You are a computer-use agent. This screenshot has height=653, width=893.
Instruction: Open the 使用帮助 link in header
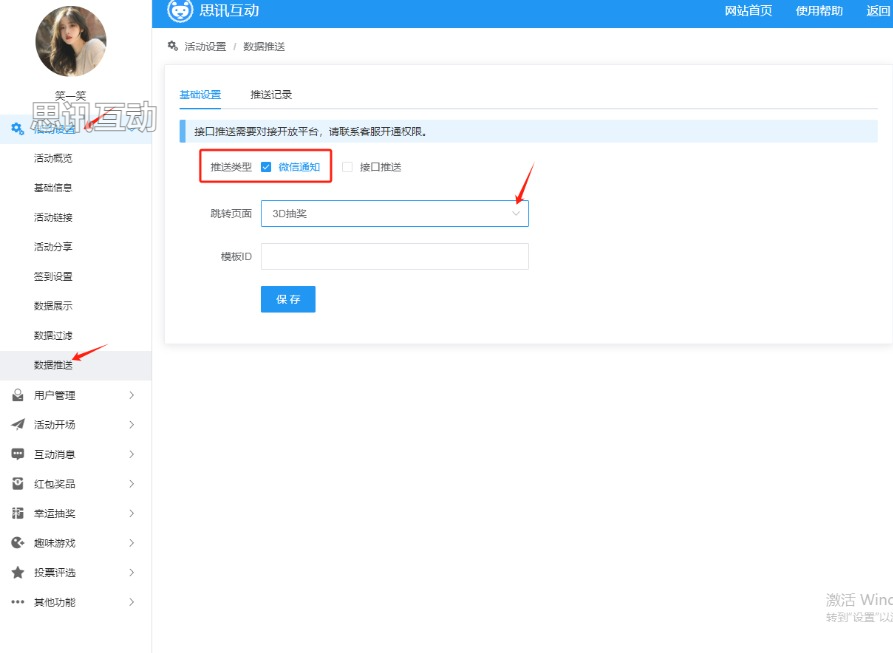coord(818,11)
